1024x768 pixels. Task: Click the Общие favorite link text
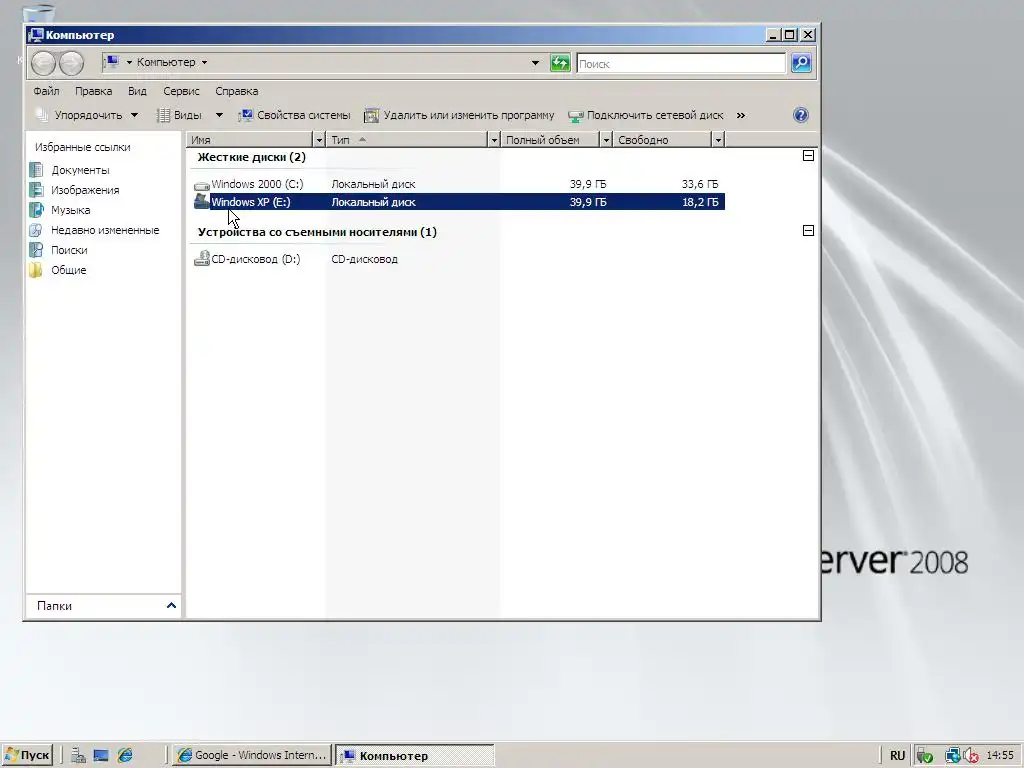tap(69, 270)
